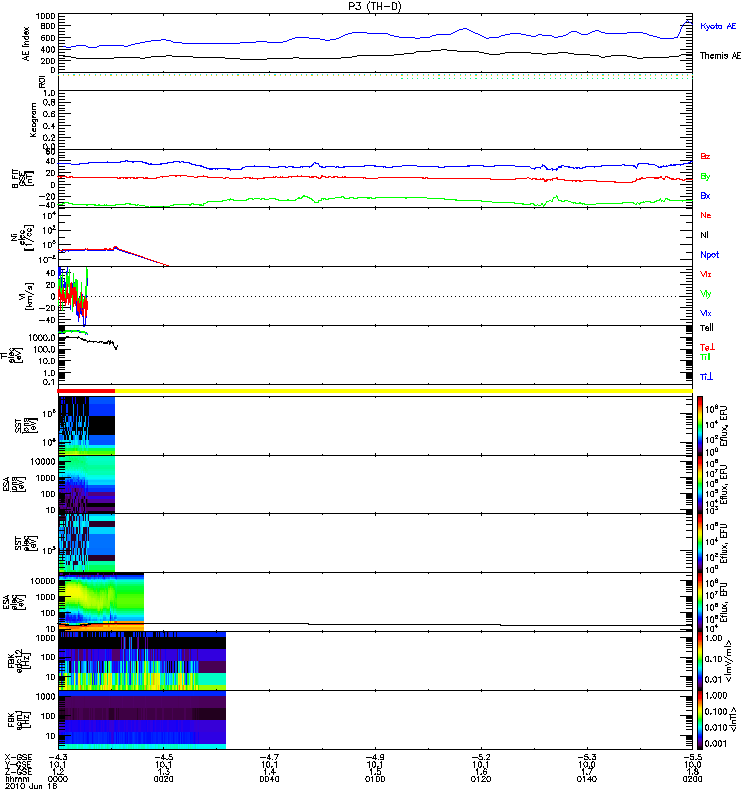Select the red "Bz" legend entry

[705, 156]
